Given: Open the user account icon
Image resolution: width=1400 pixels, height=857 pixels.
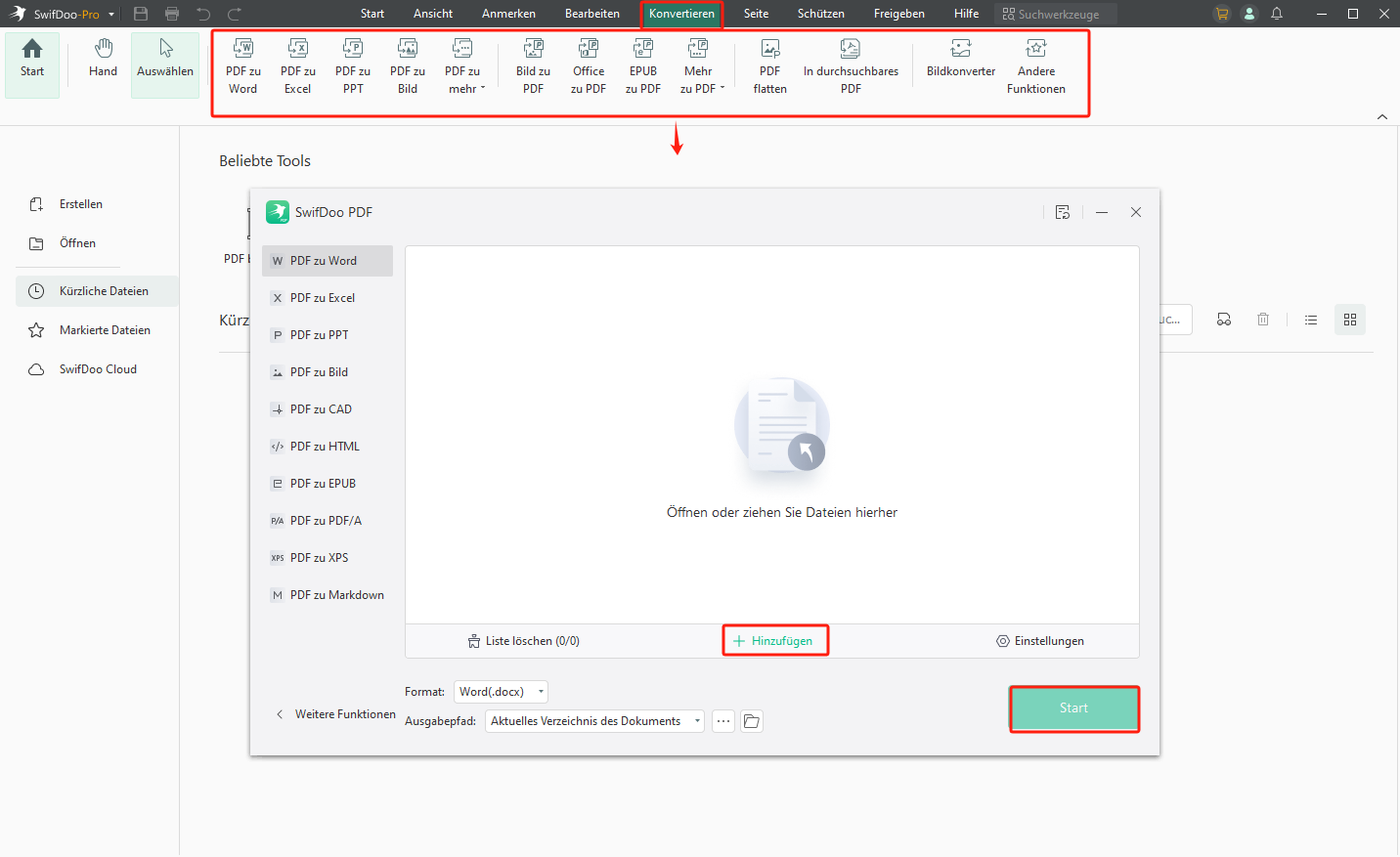Looking at the screenshot, I should click(x=1249, y=14).
